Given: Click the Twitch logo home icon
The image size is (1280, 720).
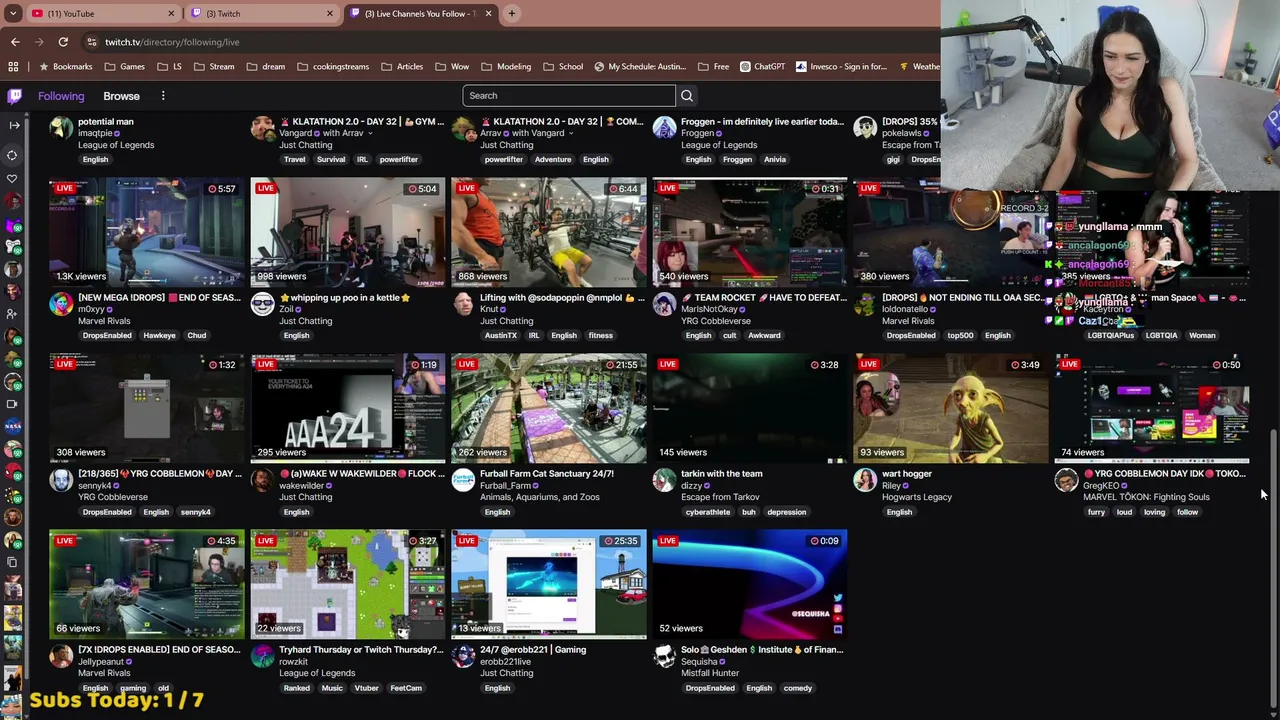Looking at the screenshot, I should (x=14, y=96).
